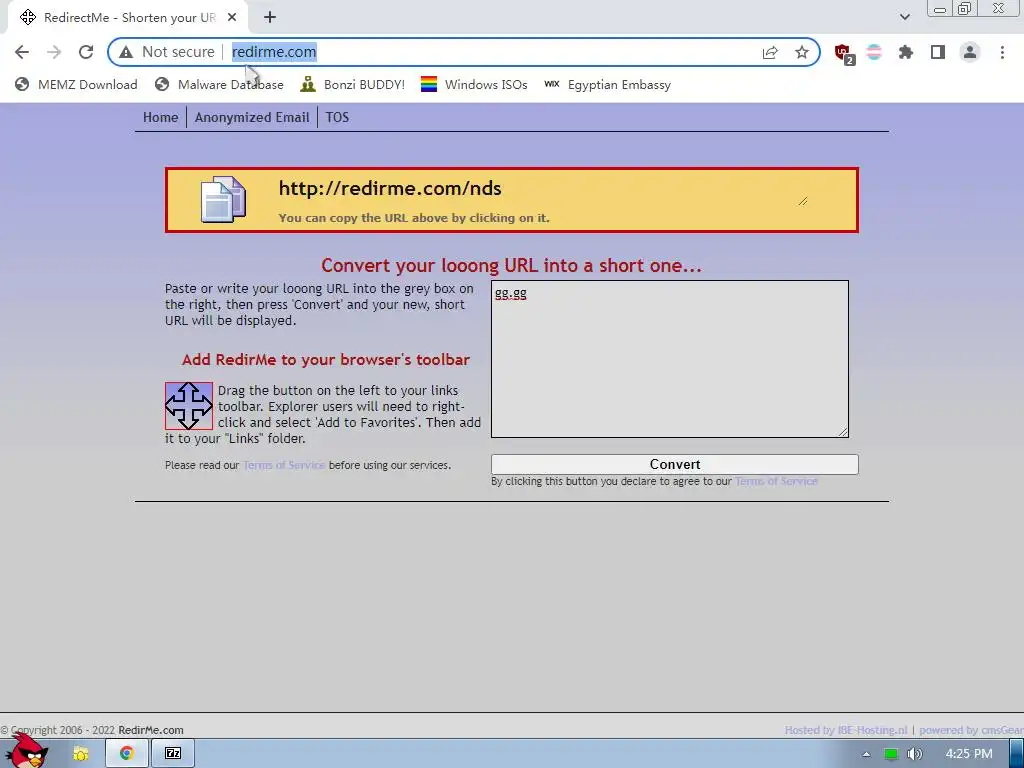Click the 'Convert your looong URL' heading
This screenshot has width=1024, height=768.
pos(511,266)
